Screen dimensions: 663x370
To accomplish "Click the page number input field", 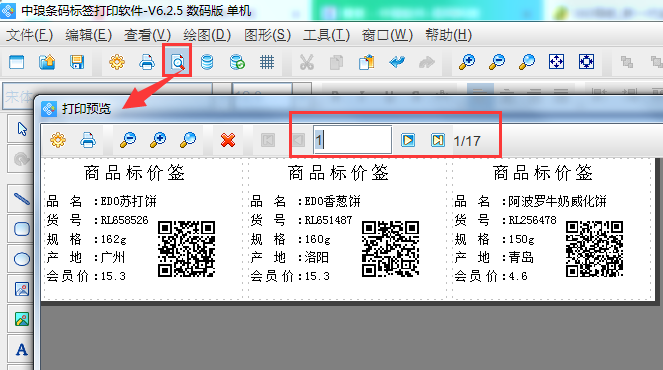I will click(352, 140).
